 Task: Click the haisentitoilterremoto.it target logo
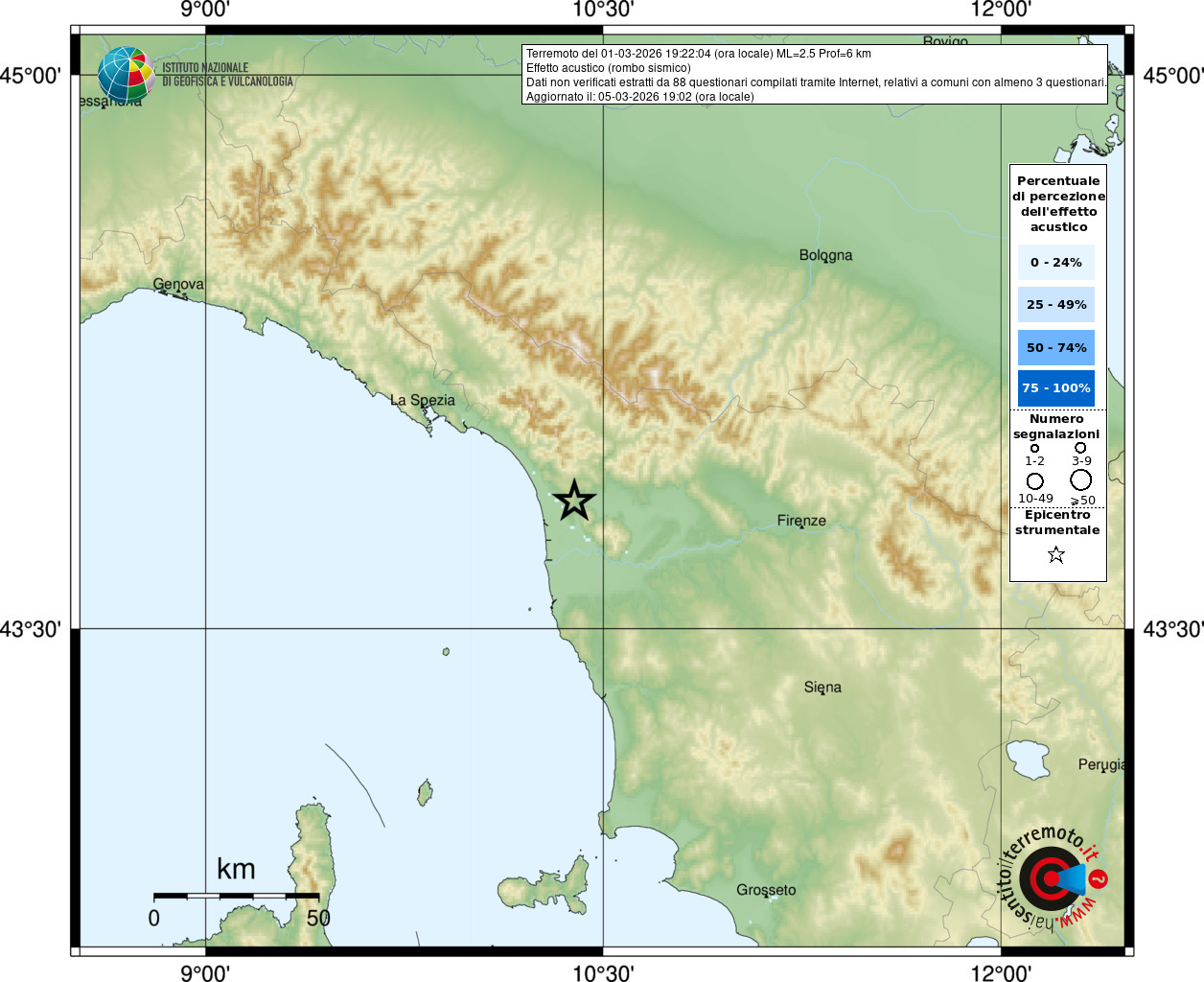tap(1054, 877)
